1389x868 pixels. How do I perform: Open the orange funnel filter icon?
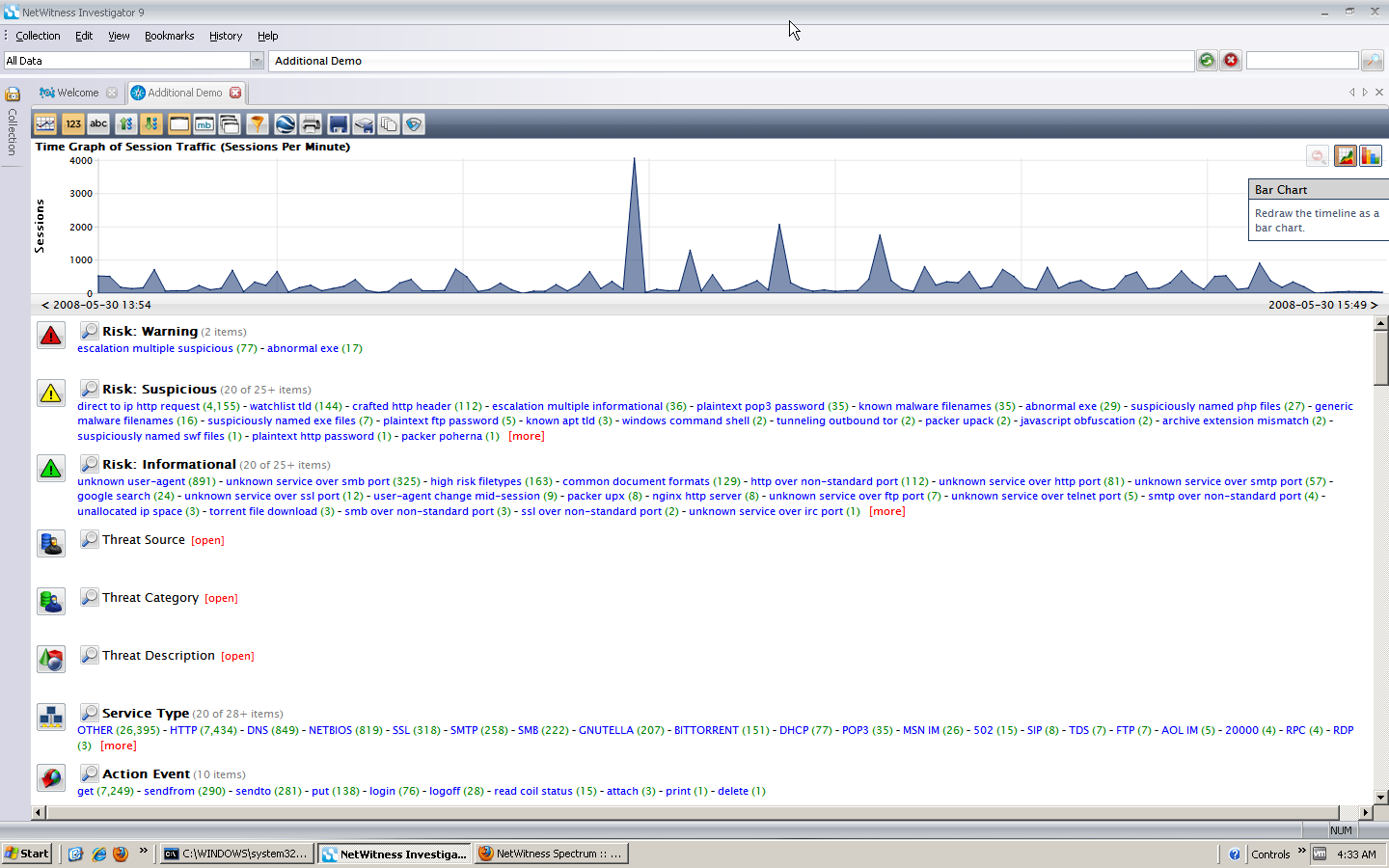click(257, 123)
